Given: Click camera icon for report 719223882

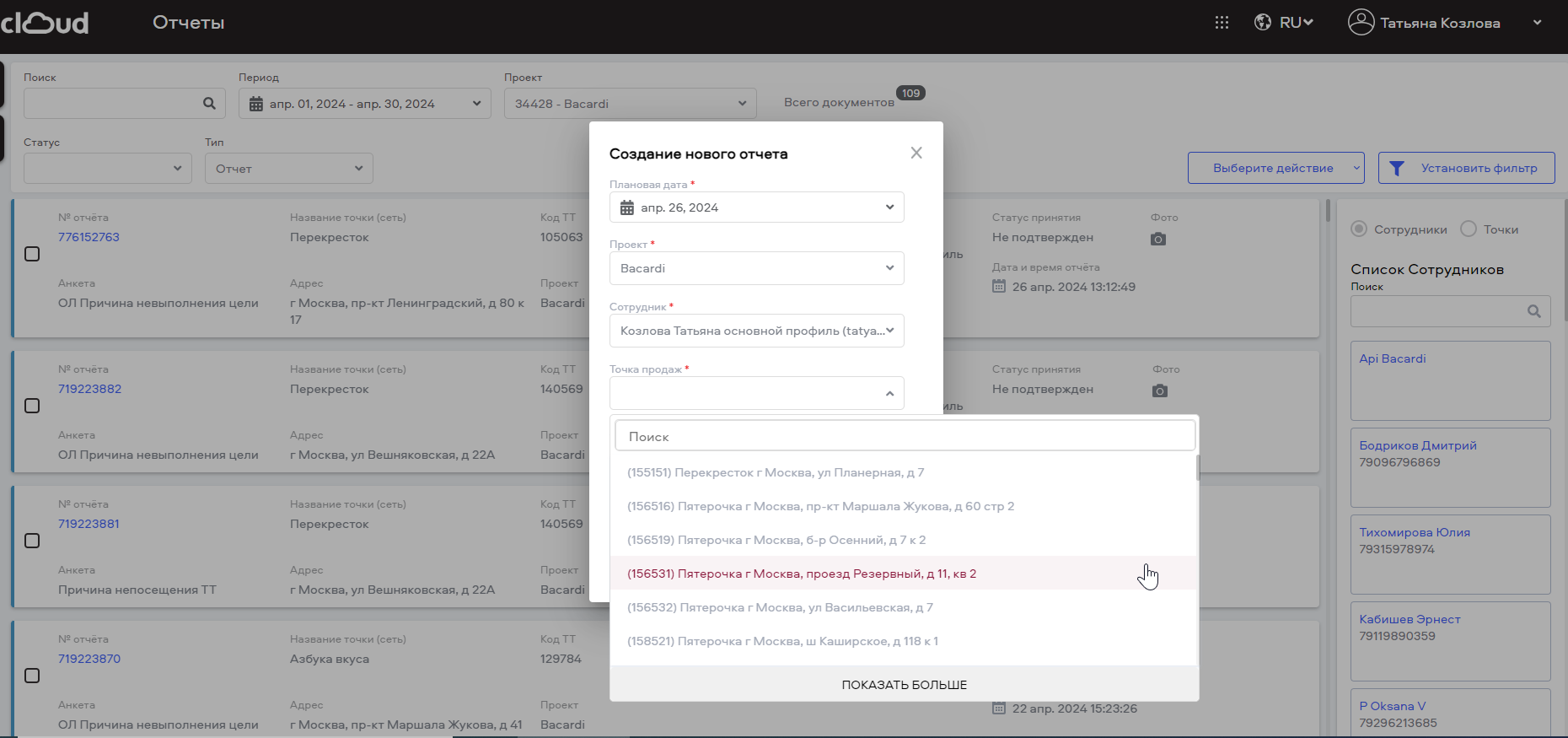Looking at the screenshot, I should (1160, 391).
